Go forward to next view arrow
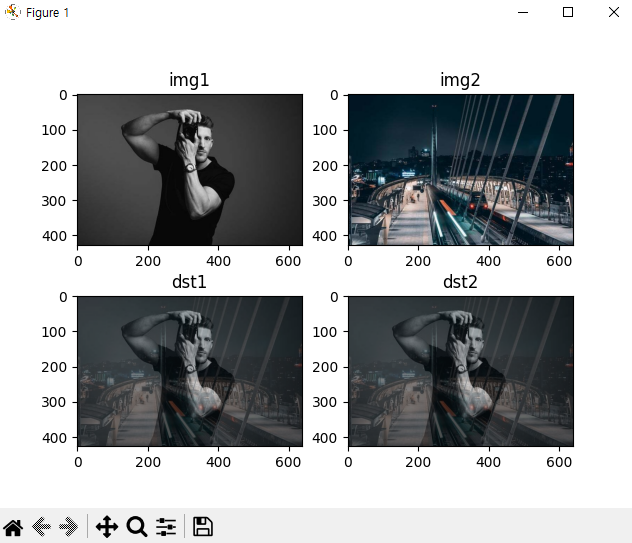 pos(68,527)
